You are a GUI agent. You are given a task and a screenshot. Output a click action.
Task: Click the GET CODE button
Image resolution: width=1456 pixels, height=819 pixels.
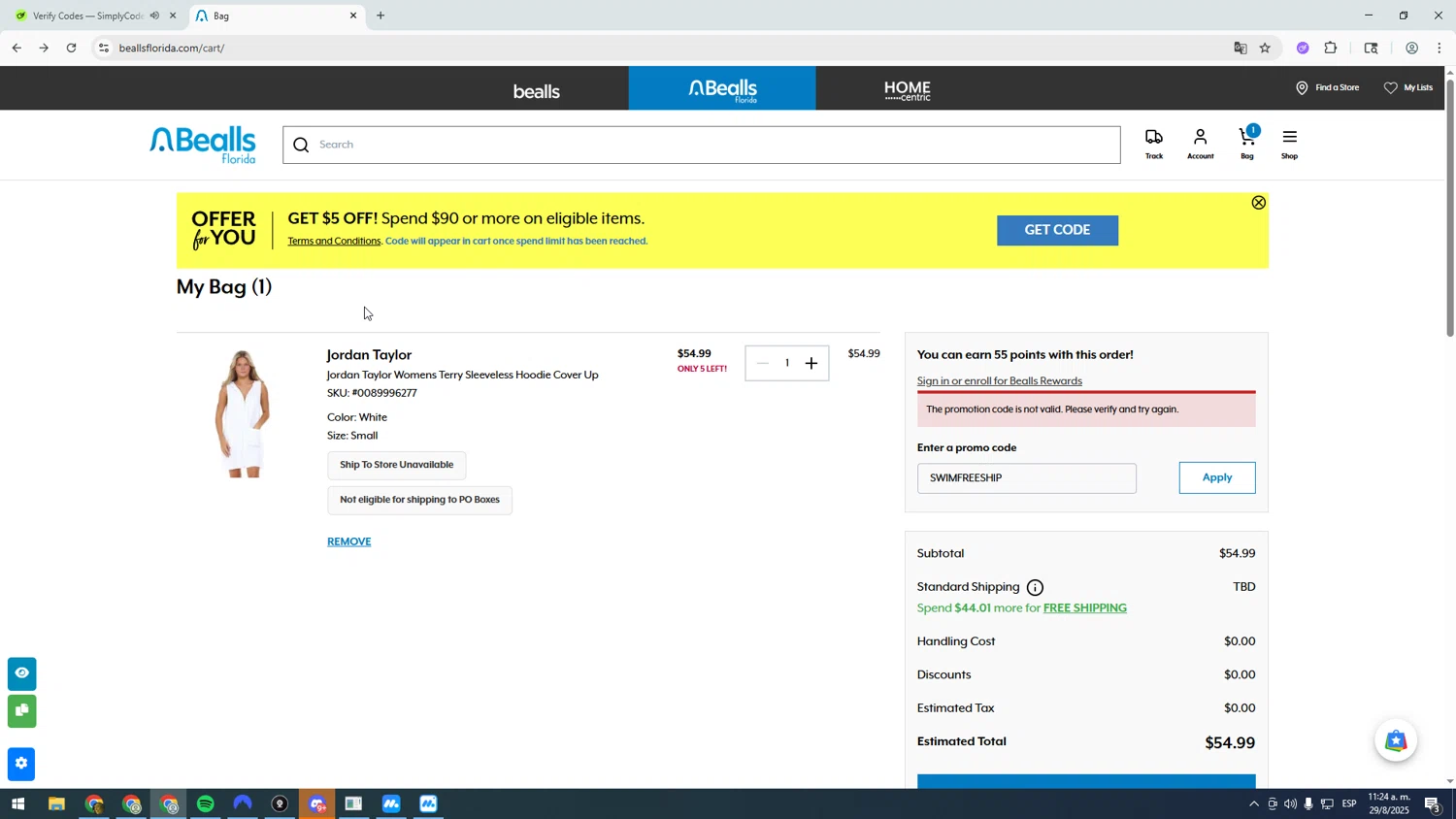tap(1057, 230)
